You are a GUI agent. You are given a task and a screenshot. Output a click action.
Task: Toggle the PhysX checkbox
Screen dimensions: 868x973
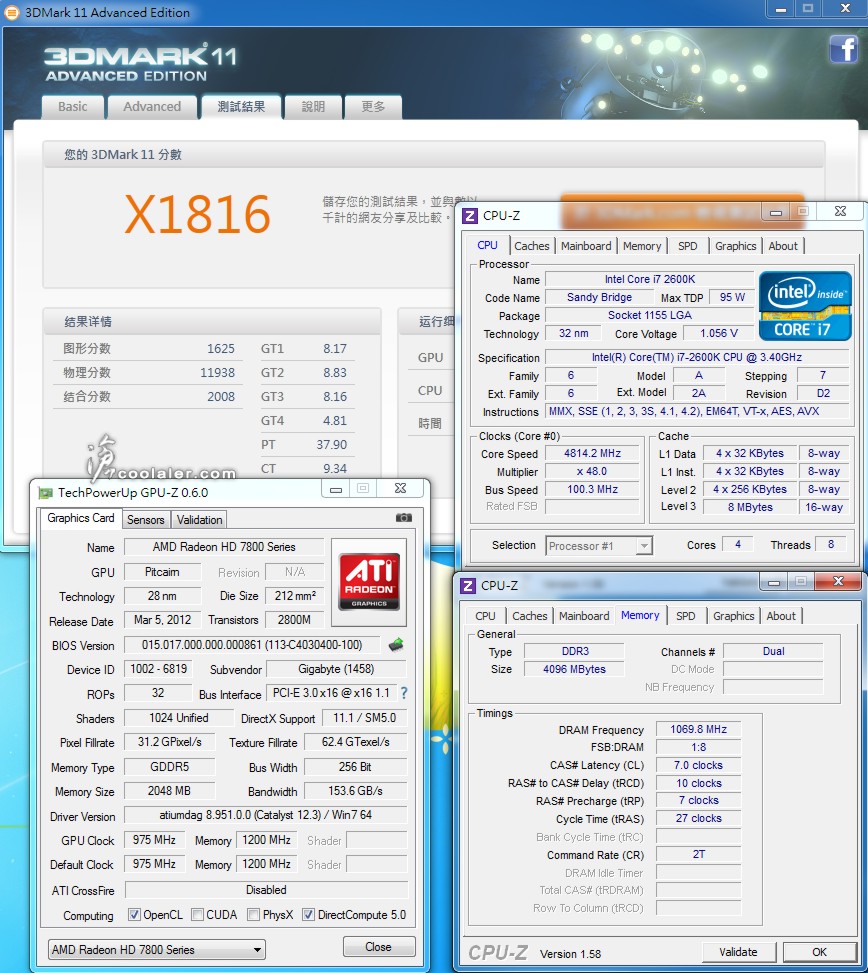coord(253,915)
